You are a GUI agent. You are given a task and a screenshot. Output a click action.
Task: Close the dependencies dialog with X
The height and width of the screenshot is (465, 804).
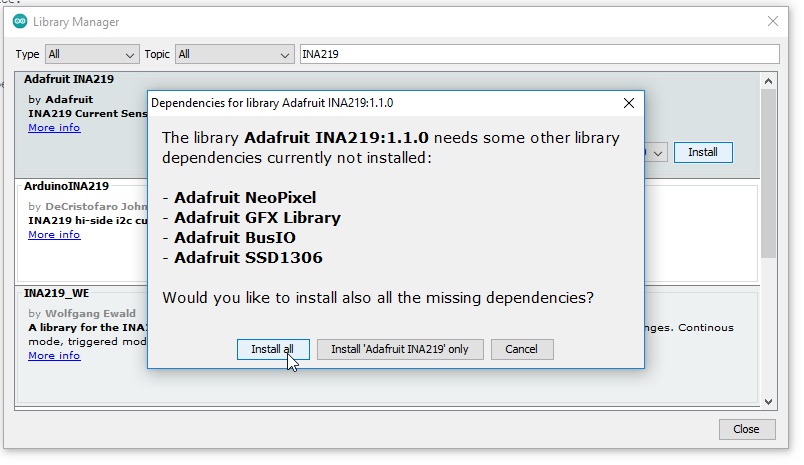point(628,102)
